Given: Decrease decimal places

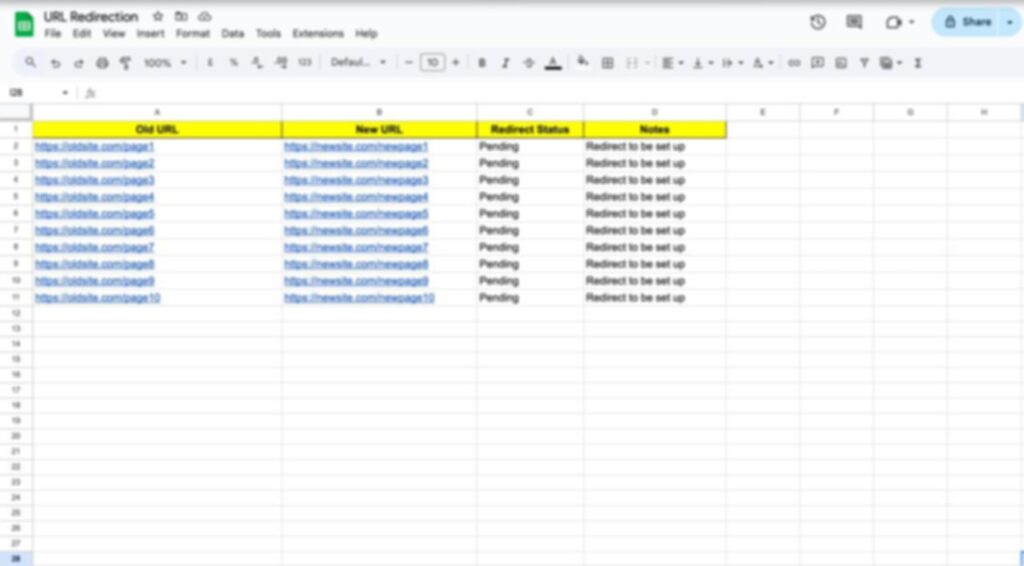Looking at the screenshot, I should (257, 63).
